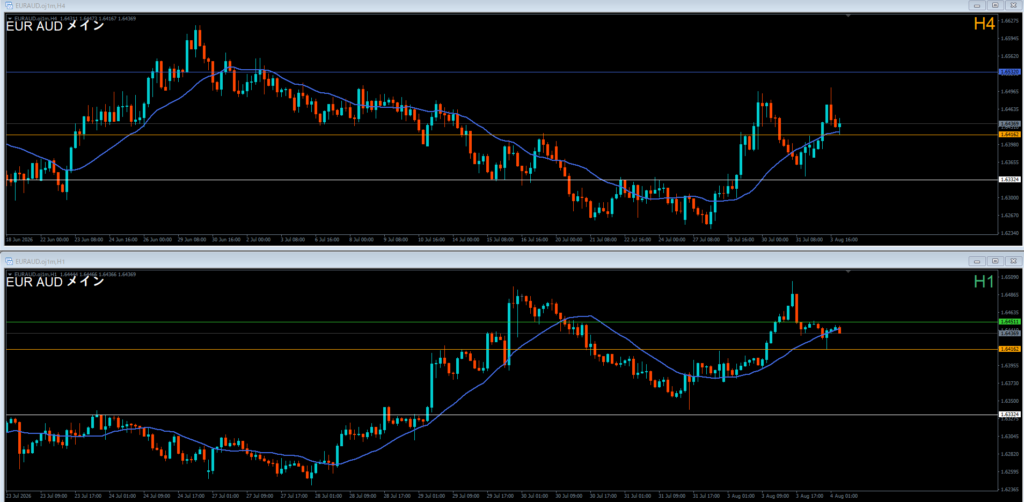Click '14 Jul 00:00' on the H4 time axis
This screenshot has width=1024, height=502.
tap(467, 240)
